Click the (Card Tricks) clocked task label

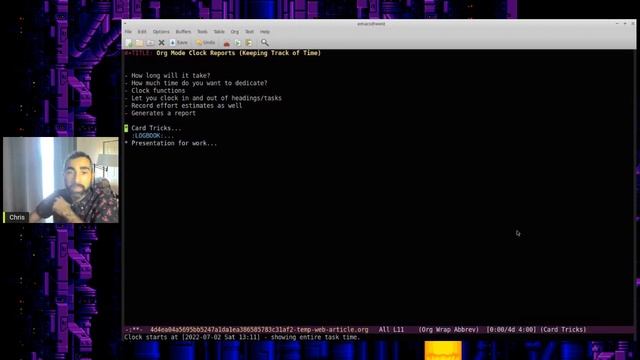pyautogui.click(x=563, y=330)
